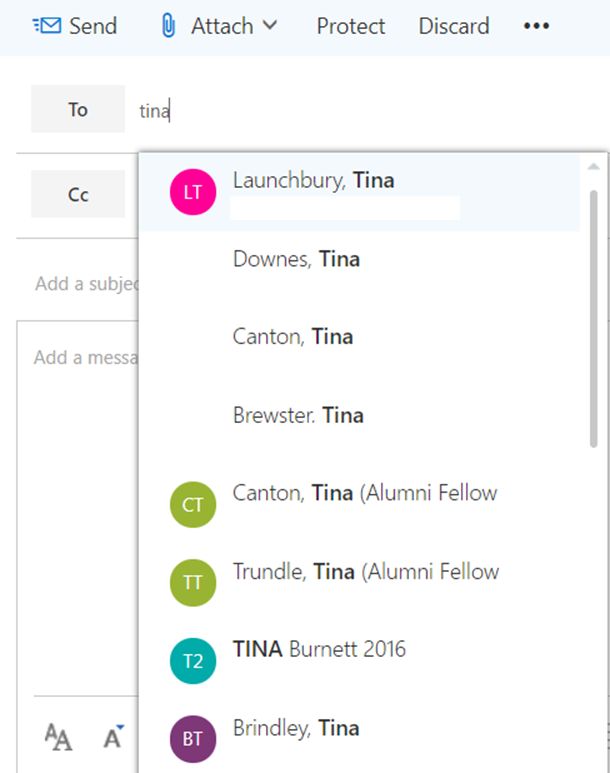The width and height of the screenshot is (610, 773).
Task: Choose the suggestion Downes, Tina
Action: tap(296, 259)
